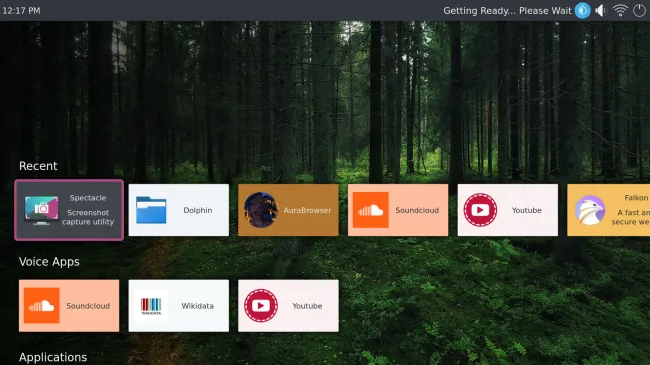Select the Wikidata voice app tile
650x365 pixels.
point(179,306)
